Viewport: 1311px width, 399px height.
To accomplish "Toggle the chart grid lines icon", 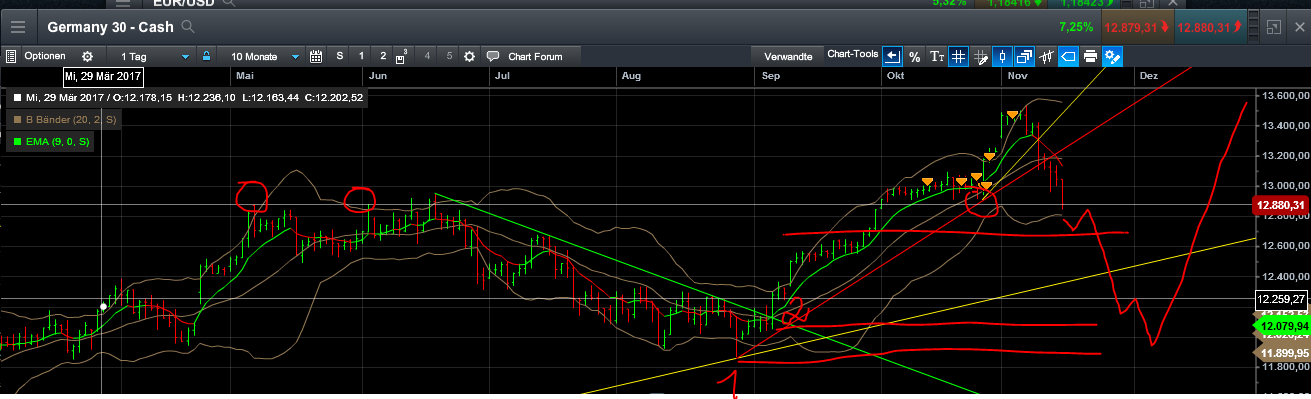I will (958, 56).
